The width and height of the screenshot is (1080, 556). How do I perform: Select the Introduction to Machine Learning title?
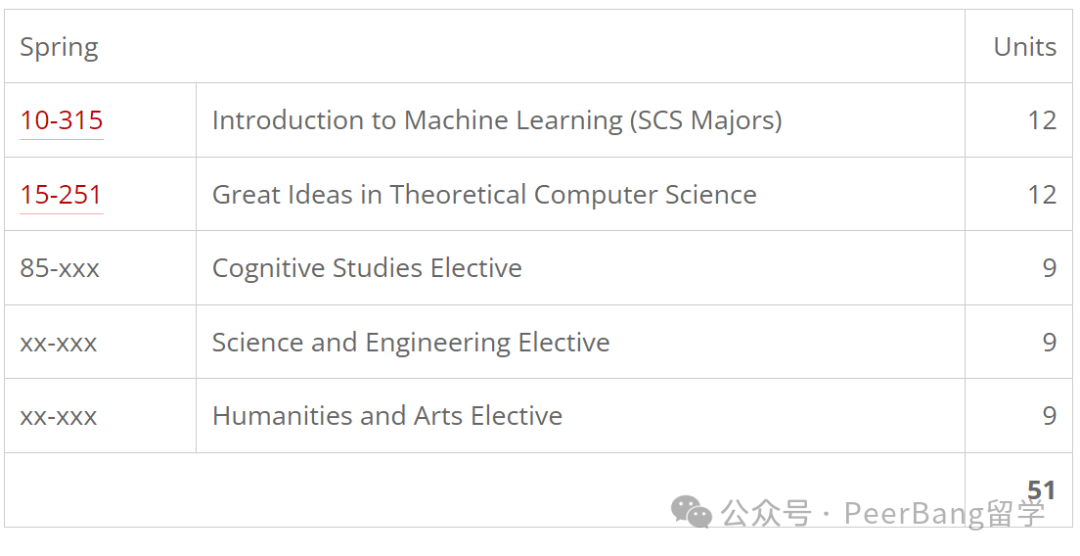[x=497, y=121]
